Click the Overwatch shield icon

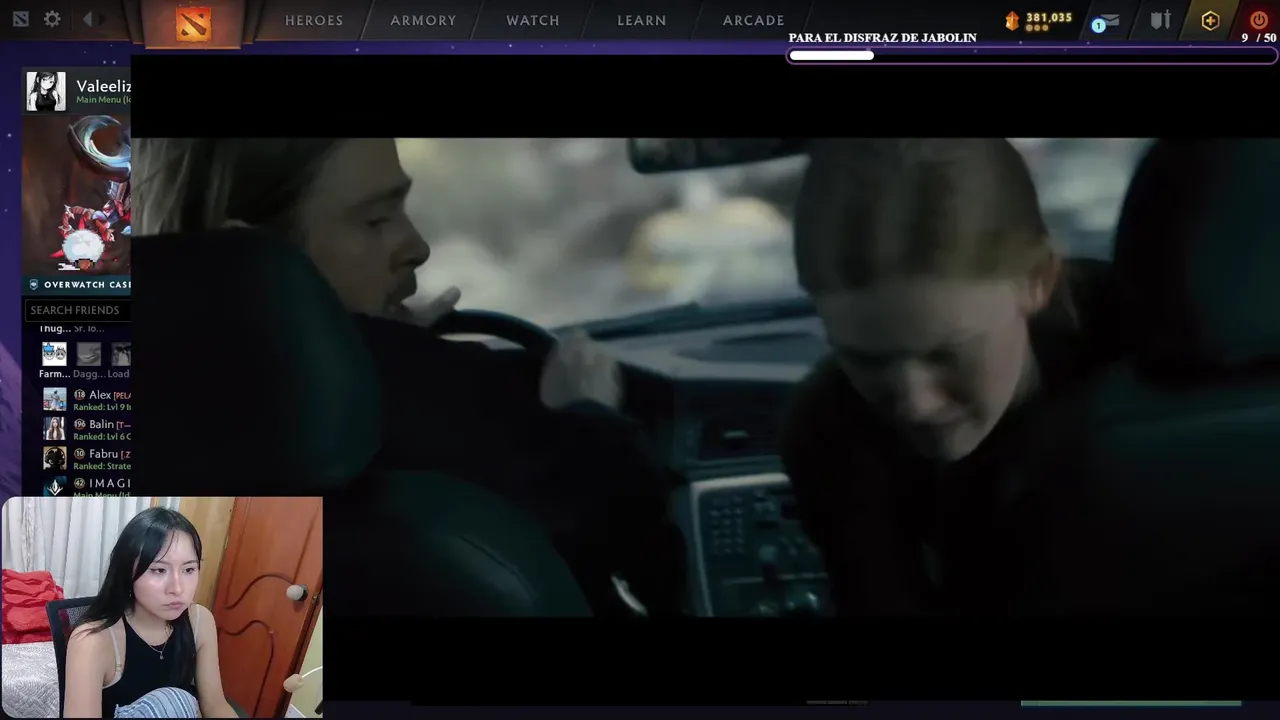click(x=33, y=285)
